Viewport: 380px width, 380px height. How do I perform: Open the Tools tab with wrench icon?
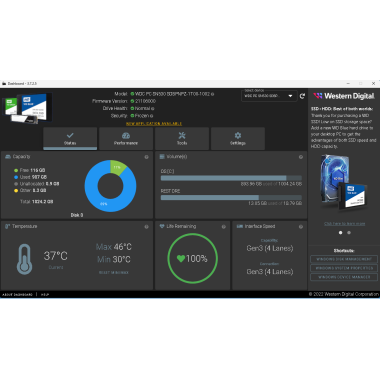182,138
